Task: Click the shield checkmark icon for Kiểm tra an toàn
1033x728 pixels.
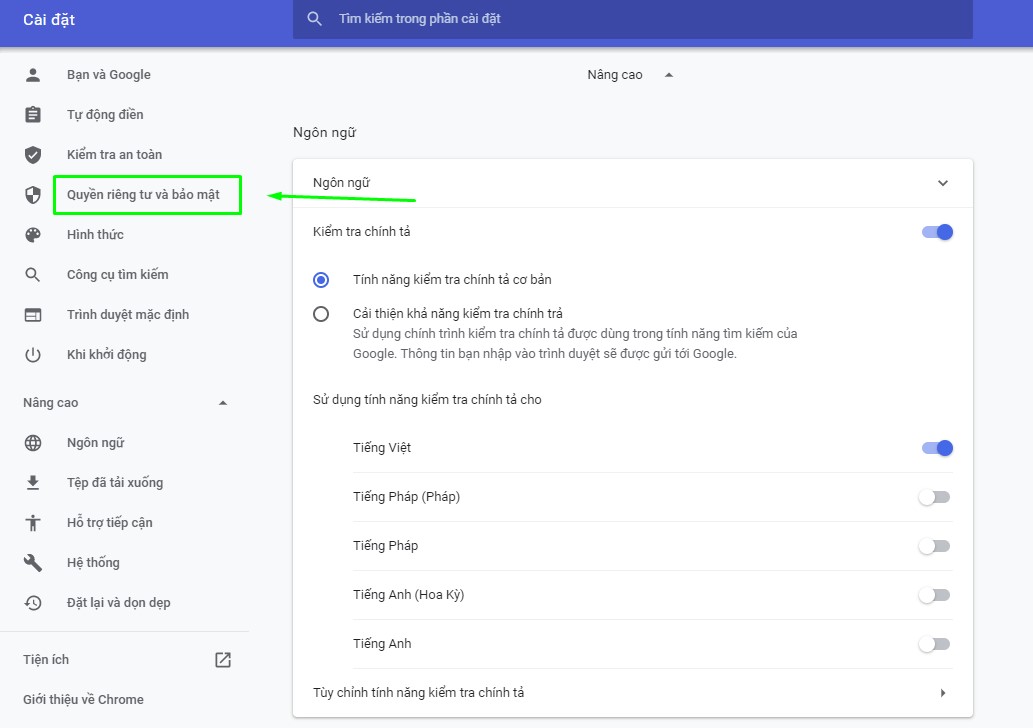Action: 33,155
